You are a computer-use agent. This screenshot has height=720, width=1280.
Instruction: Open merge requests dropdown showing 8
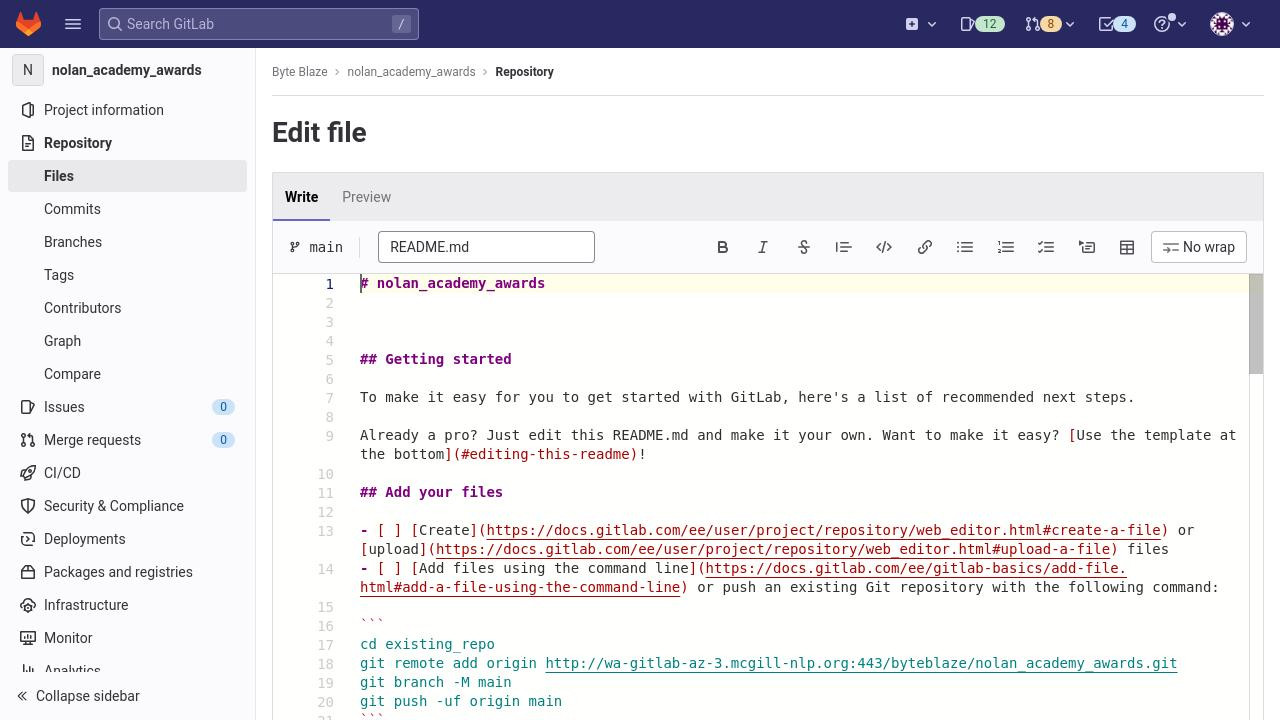1049,24
